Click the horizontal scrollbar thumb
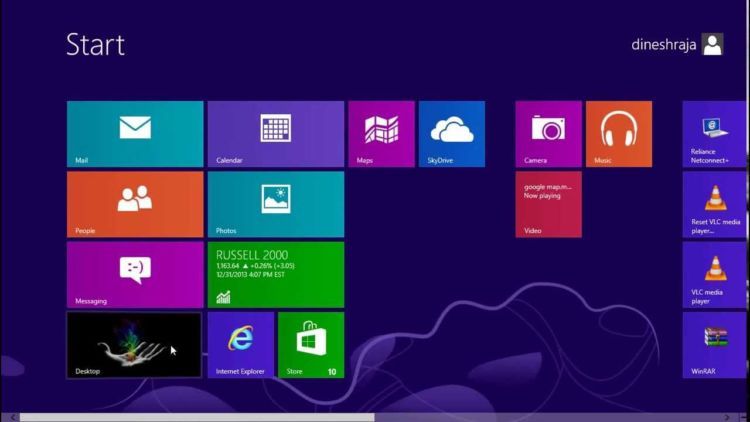 [x=197, y=418]
